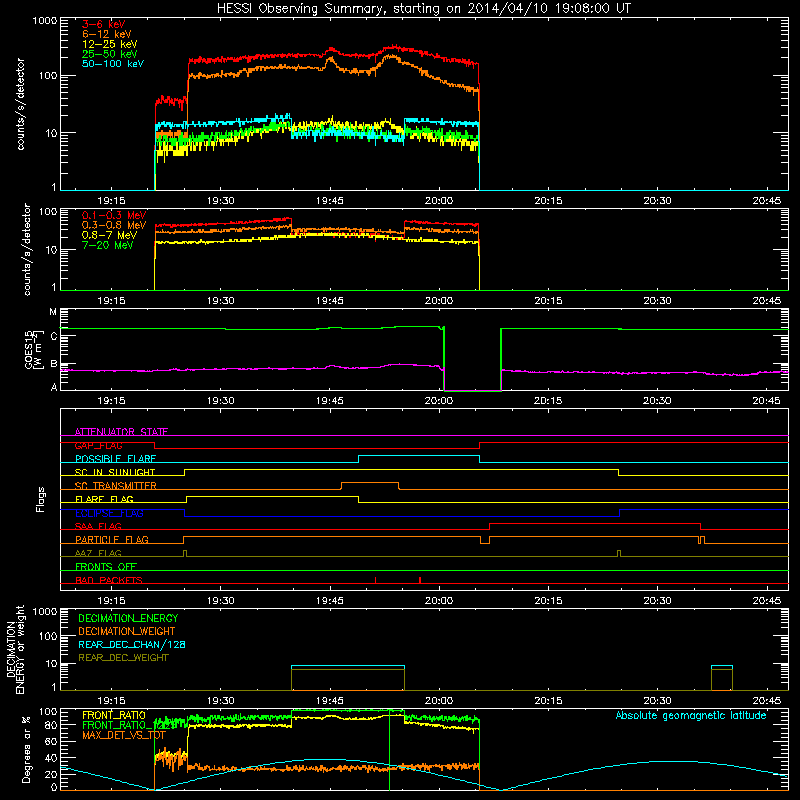
Task: Click the BAD_PACKETS flag label
Action: pyautogui.click(x=109, y=580)
